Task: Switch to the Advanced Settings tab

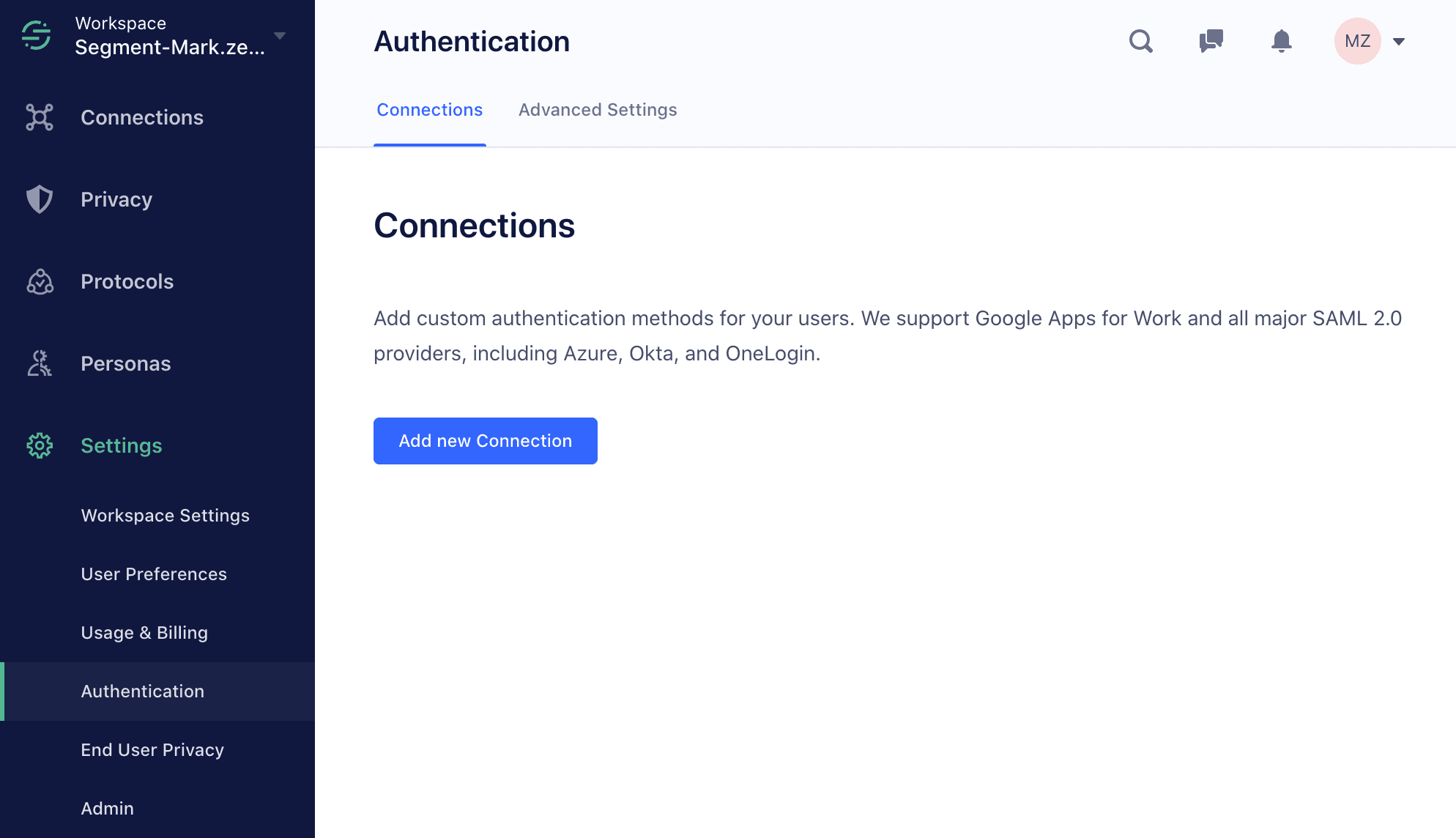Action: (598, 109)
